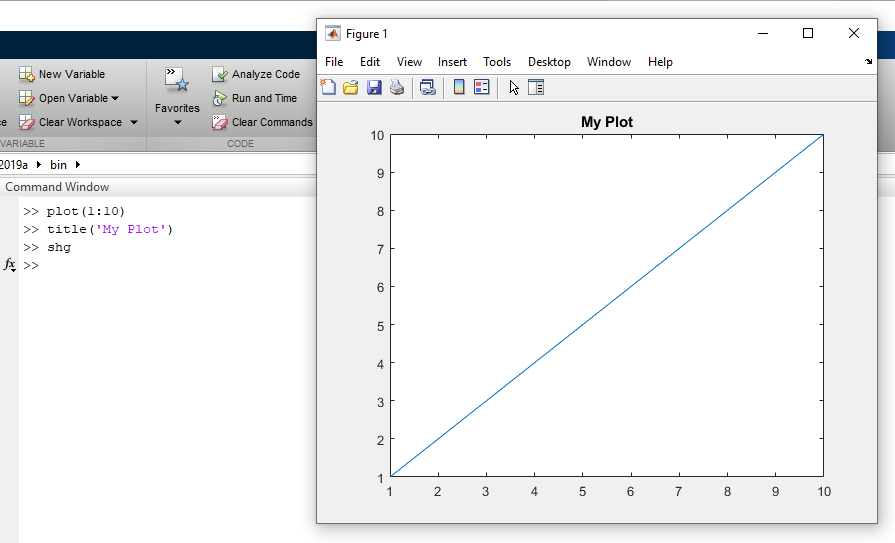The height and width of the screenshot is (543, 895).
Task: Click the Command Window title bar
Action: pyautogui.click(x=158, y=187)
